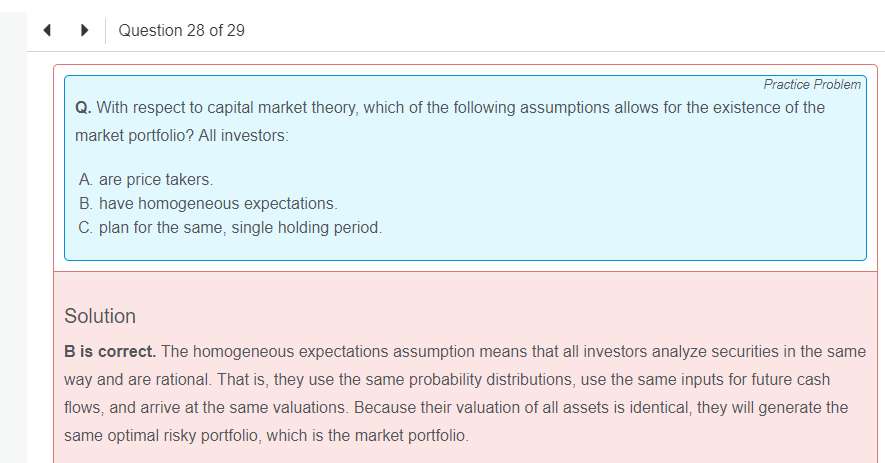Click the Solution heading
Image resolution: width=885 pixels, height=463 pixels.
click(100, 316)
